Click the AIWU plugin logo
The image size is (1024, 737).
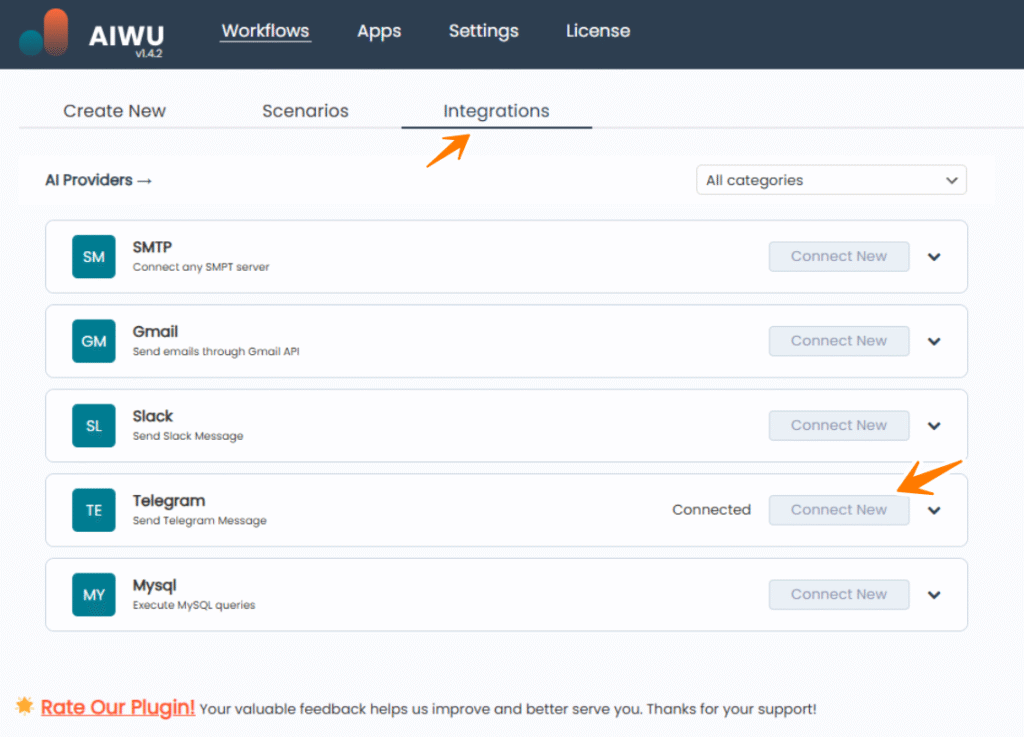coord(40,33)
